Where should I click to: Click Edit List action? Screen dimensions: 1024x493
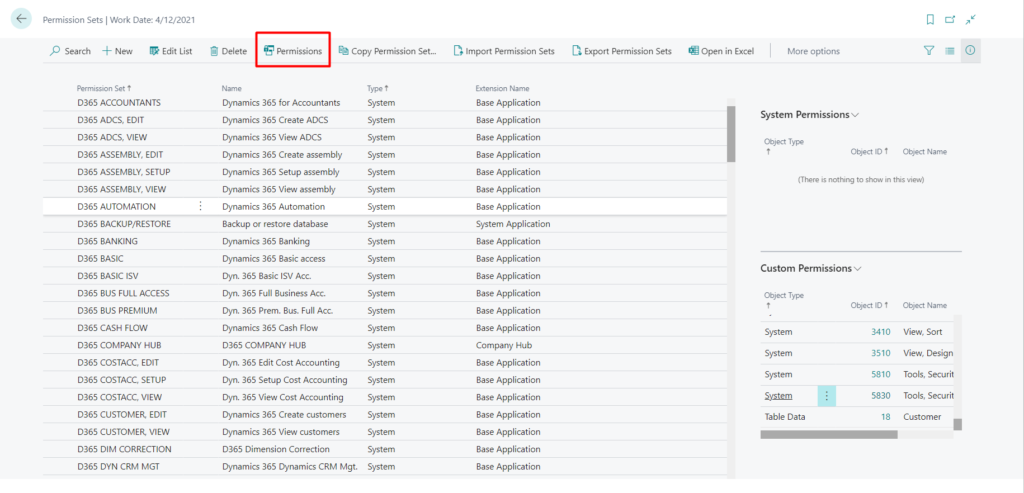(170, 51)
